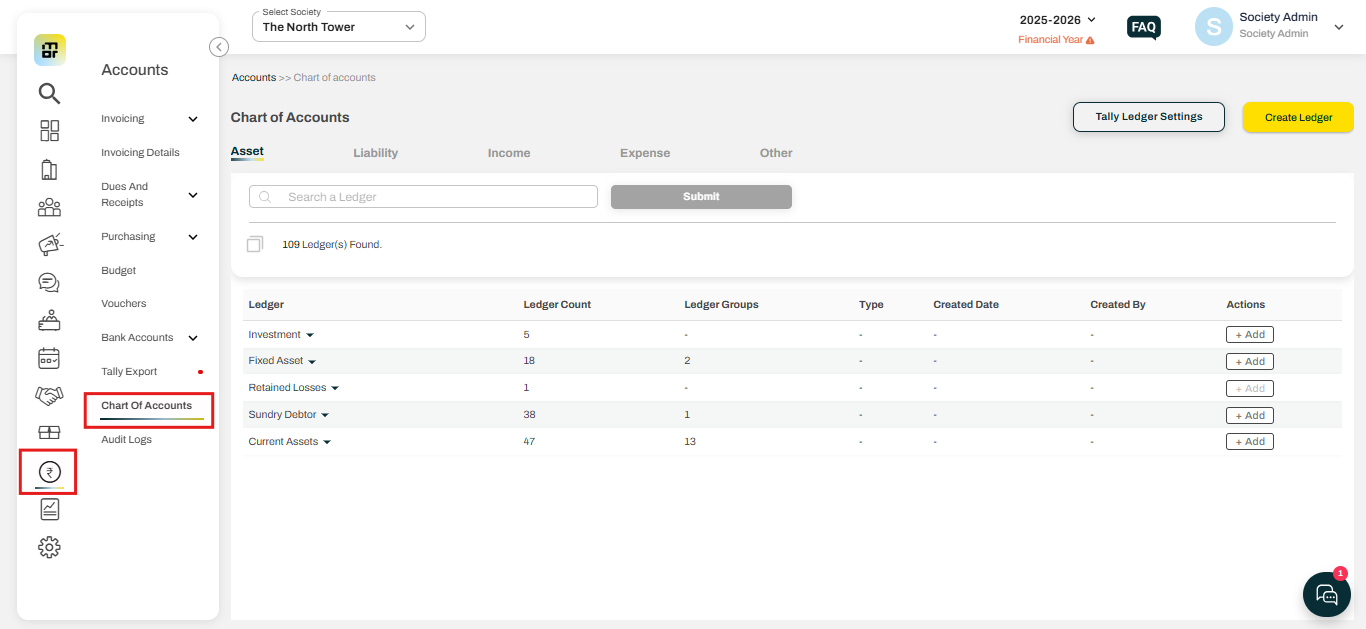Image resolution: width=1366 pixels, height=629 pixels.
Task: Open the live chat support bubble
Action: pyautogui.click(x=1327, y=594)
